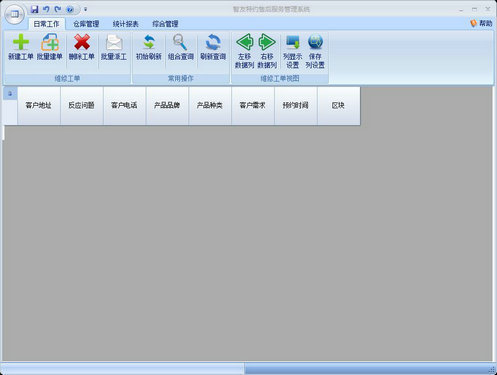Click the 客户地址 column header
The height and width of the screenshot is (375, 497).
[x=39, y=105]
